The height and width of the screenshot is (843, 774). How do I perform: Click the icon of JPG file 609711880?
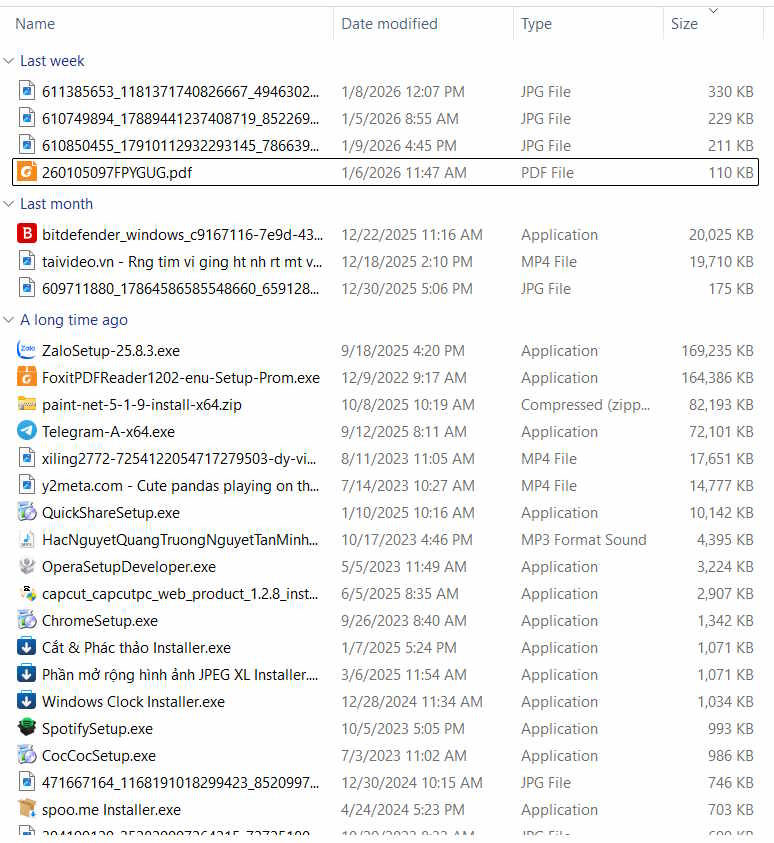(27, 288)
